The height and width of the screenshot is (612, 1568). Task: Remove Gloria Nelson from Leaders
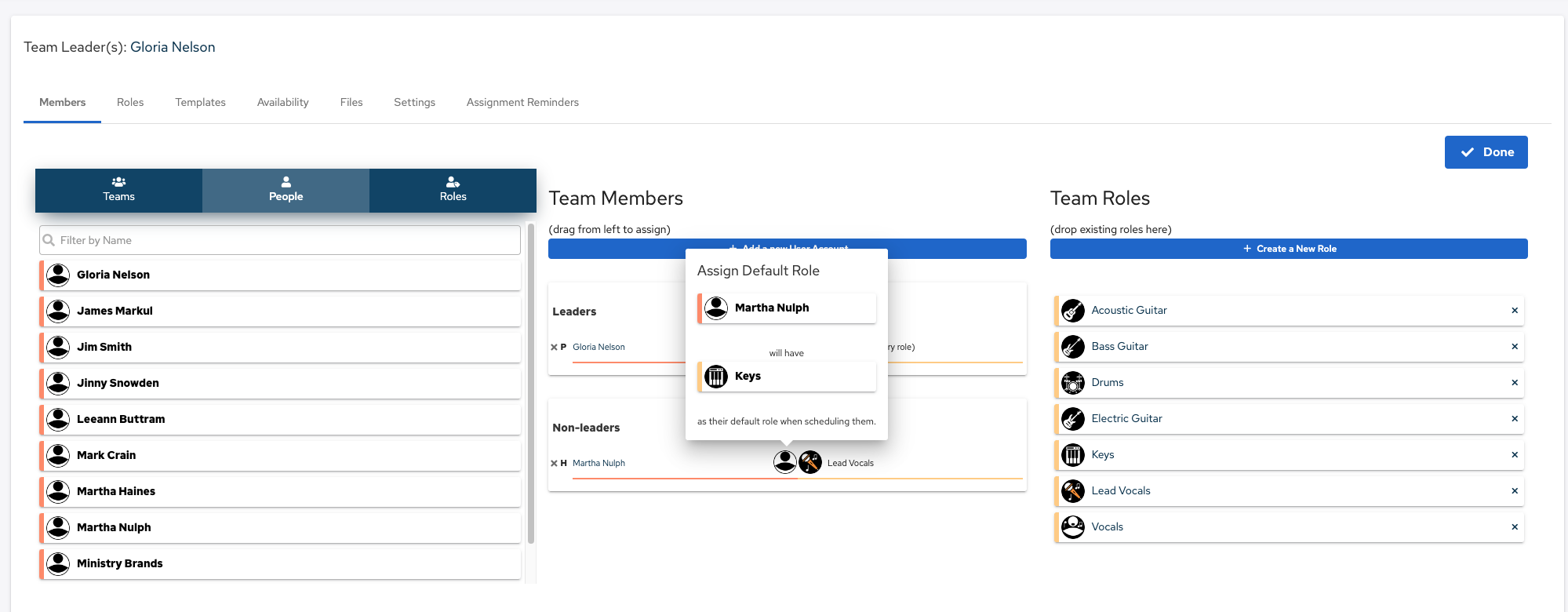tap(554, 348)
